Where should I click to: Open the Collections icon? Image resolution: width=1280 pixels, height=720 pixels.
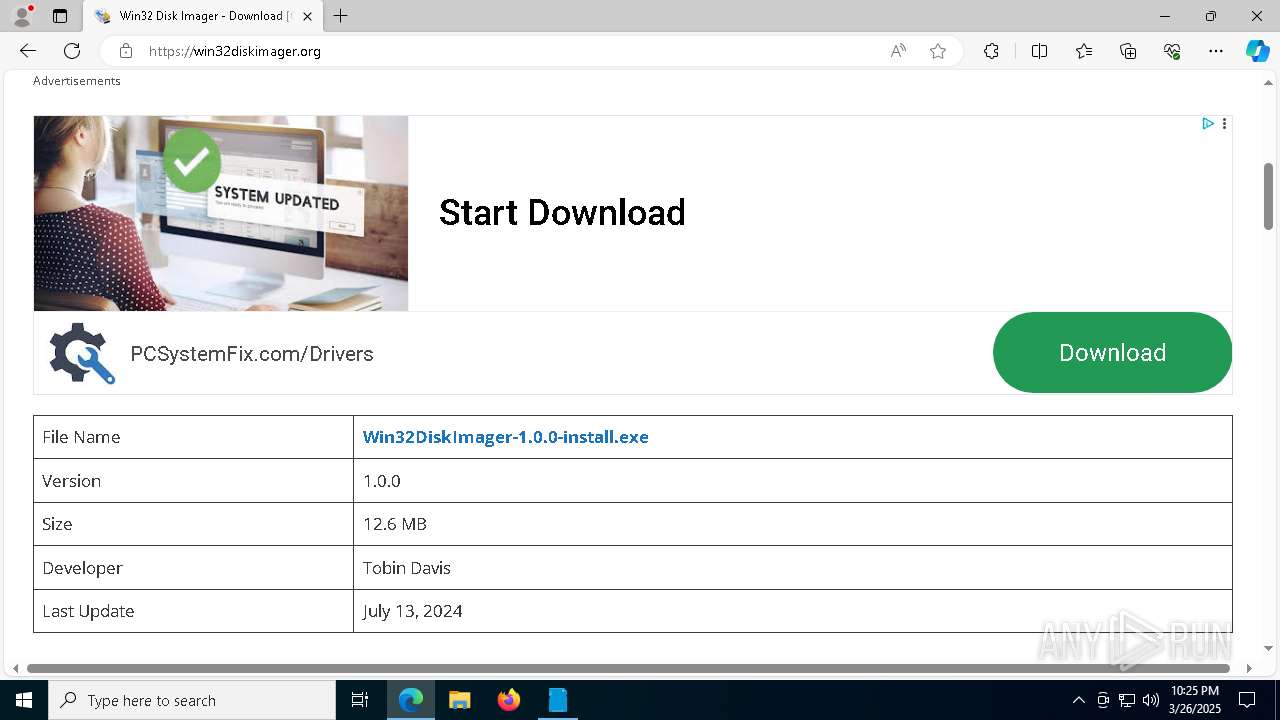[1128, 51]
